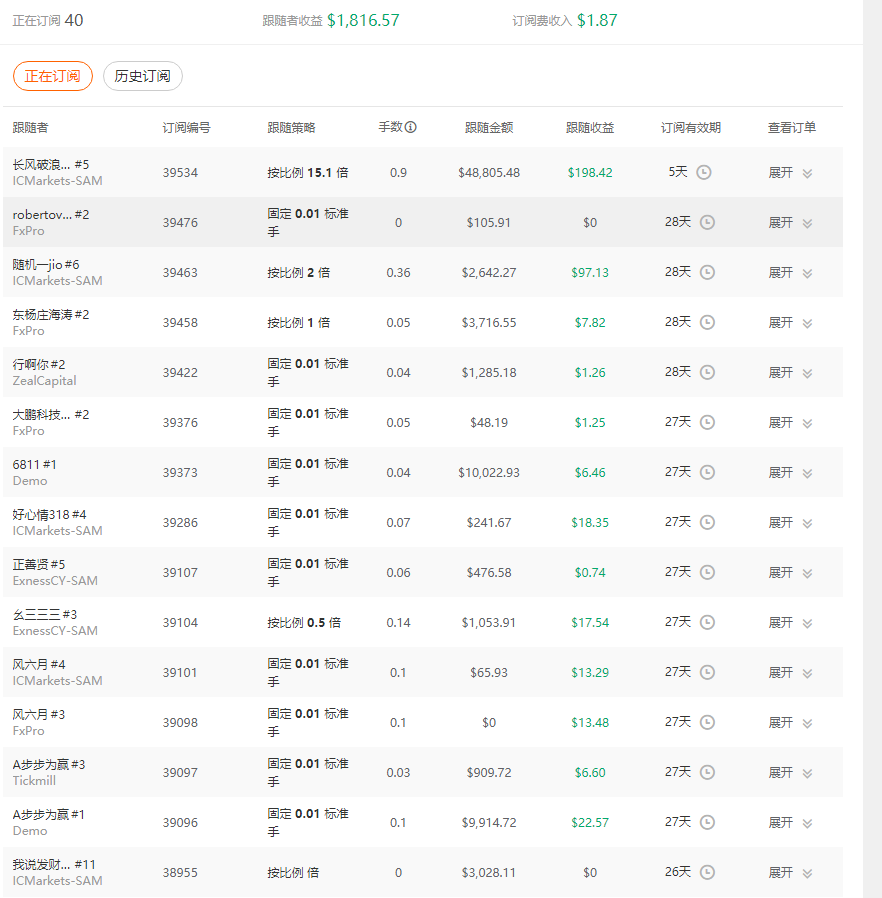Expand orders for robertov #2 row
The height and width of the screenshot is (898, 882).
(x=790, y=223)
